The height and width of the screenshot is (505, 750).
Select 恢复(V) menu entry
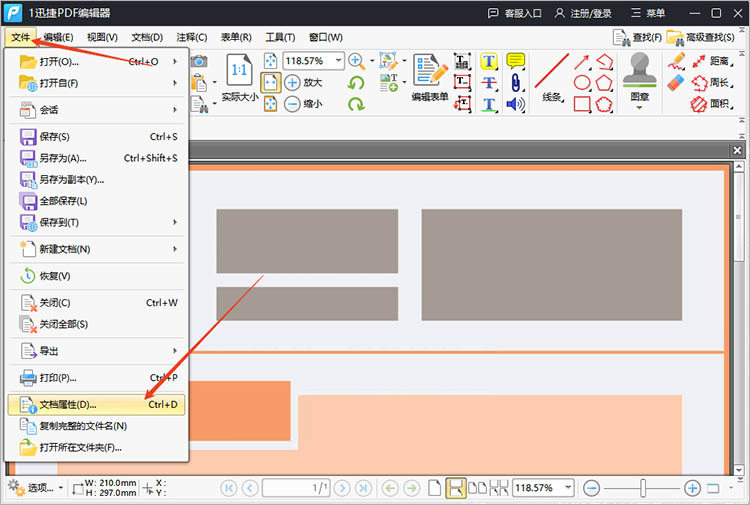tap(97, 276)
